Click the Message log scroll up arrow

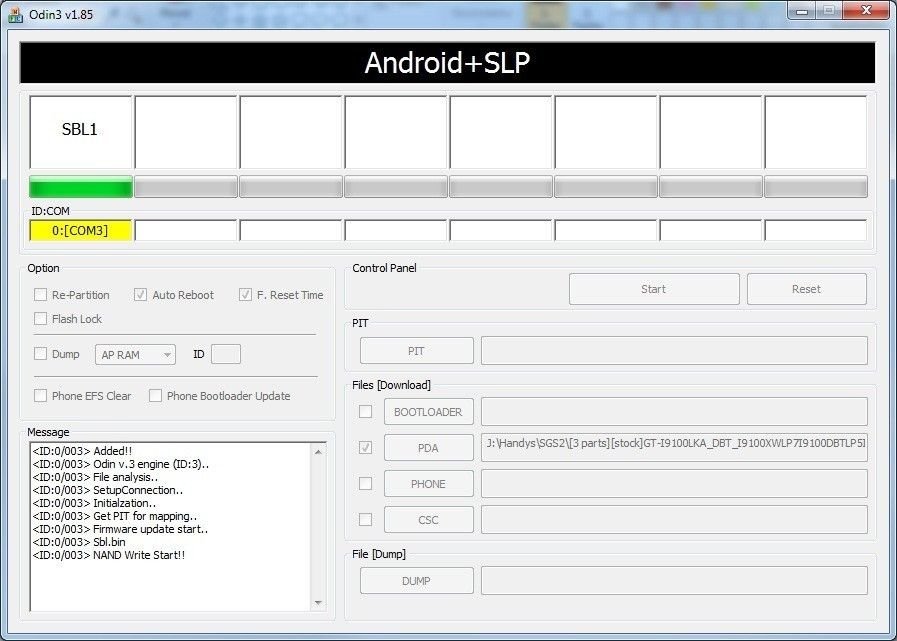pos(319,452)
